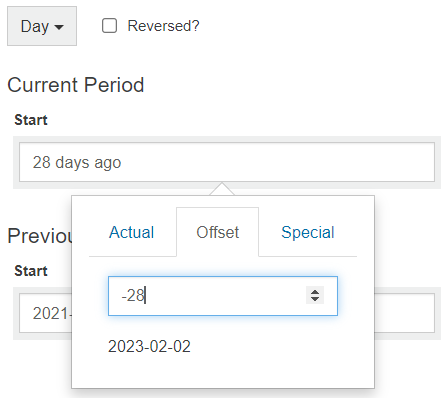
Task: Switch to the Actual tab
Action: point(132,232)
